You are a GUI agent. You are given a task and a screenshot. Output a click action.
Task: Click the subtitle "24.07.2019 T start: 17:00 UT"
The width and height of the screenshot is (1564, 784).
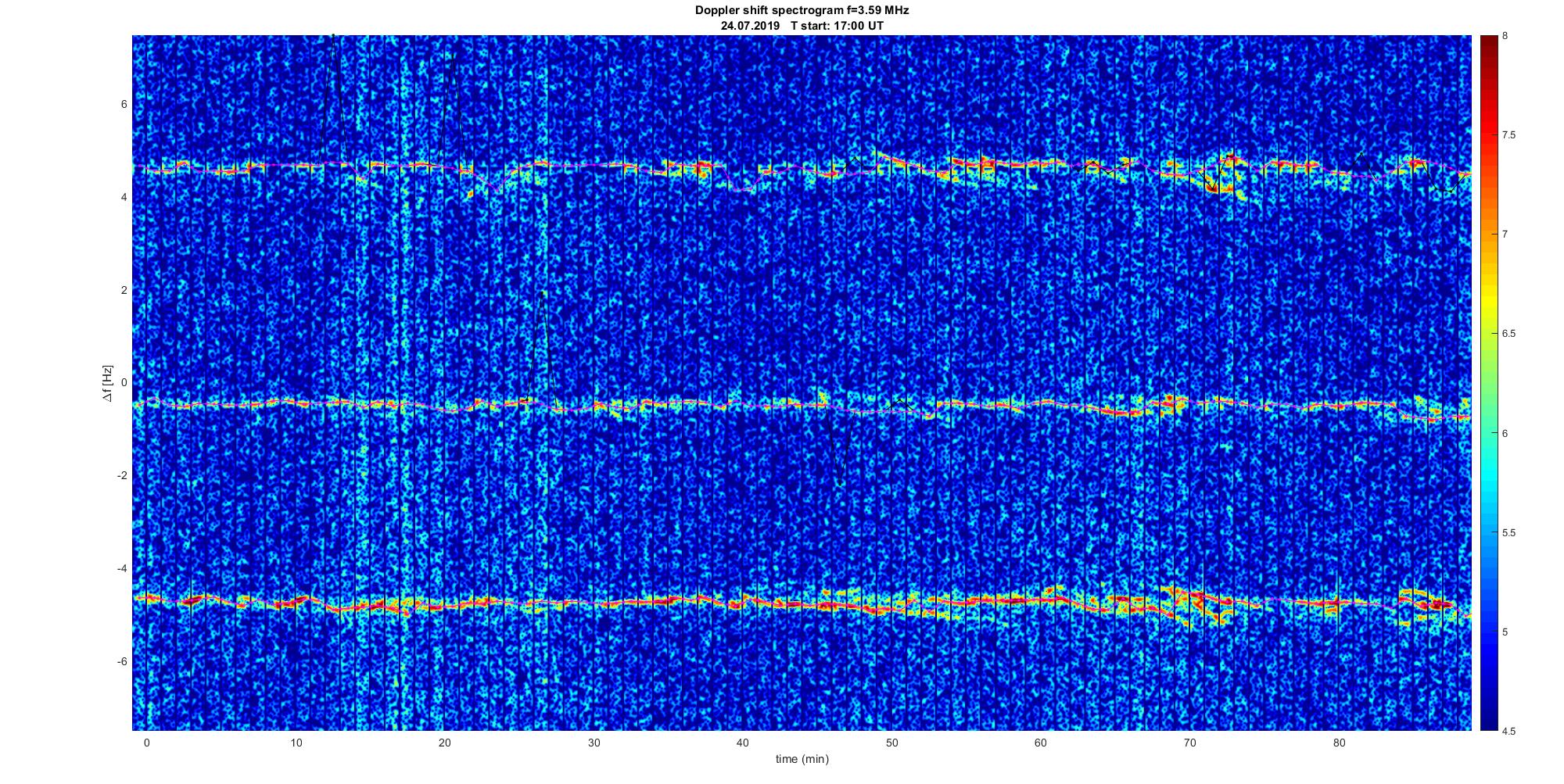click(802, 26)
